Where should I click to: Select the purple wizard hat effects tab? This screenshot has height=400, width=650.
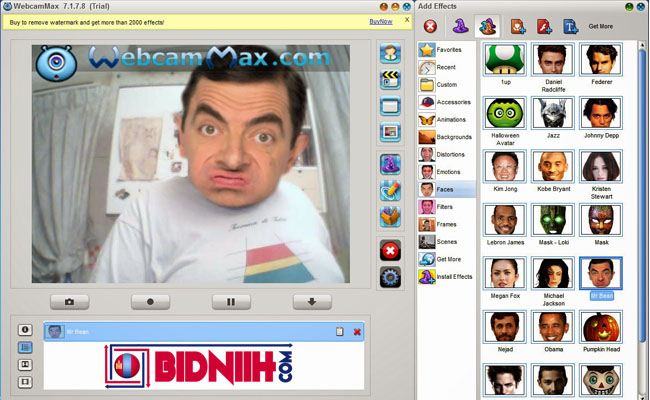(x=460, y=26)
